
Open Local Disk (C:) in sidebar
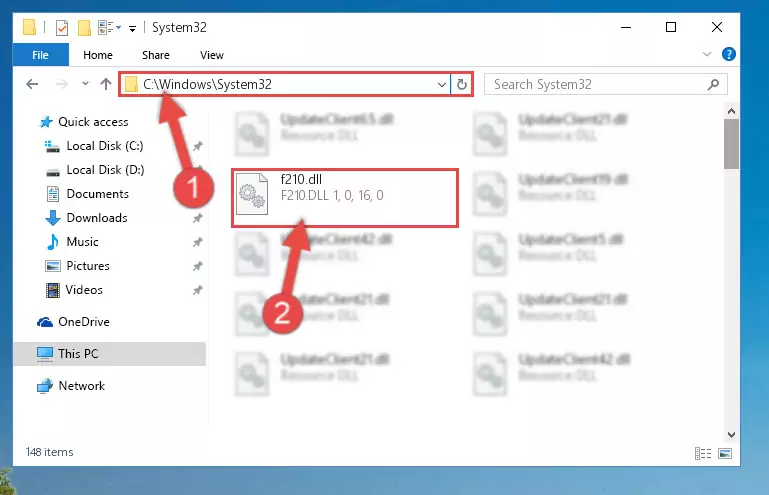pyautogui.click(x=104, y=146)
